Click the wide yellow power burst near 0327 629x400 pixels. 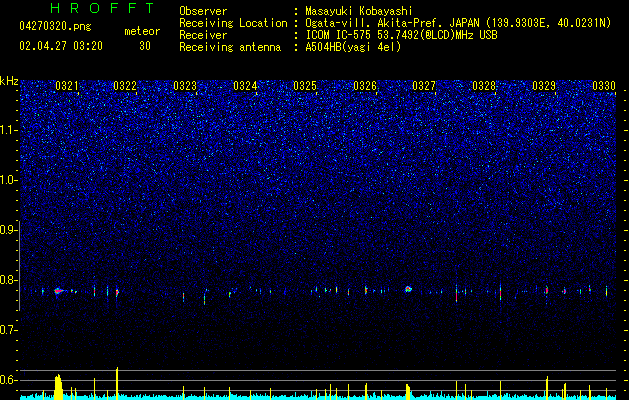pyautogui.click(x=408, y=392)
